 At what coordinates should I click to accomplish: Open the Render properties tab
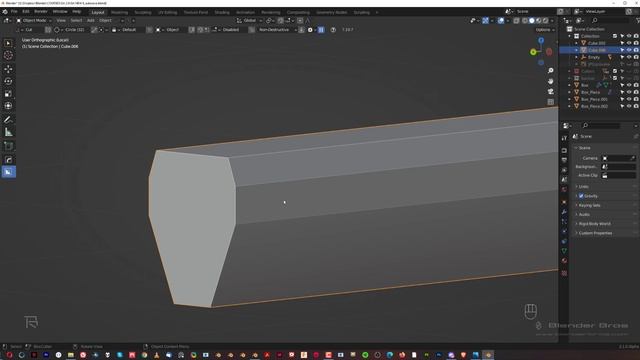564,151
